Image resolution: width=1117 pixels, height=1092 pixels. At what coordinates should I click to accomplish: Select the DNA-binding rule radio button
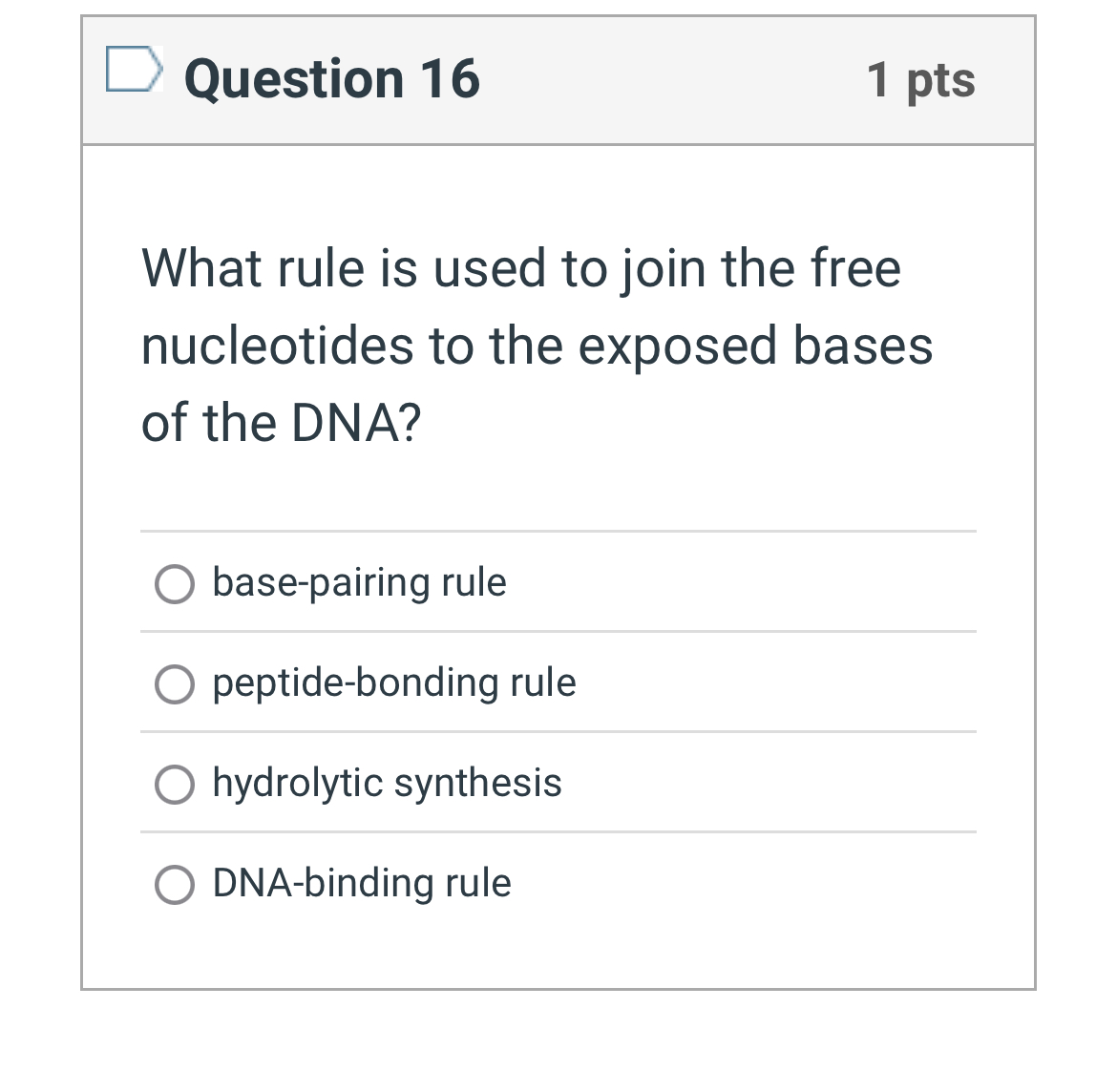pos(175,885)
